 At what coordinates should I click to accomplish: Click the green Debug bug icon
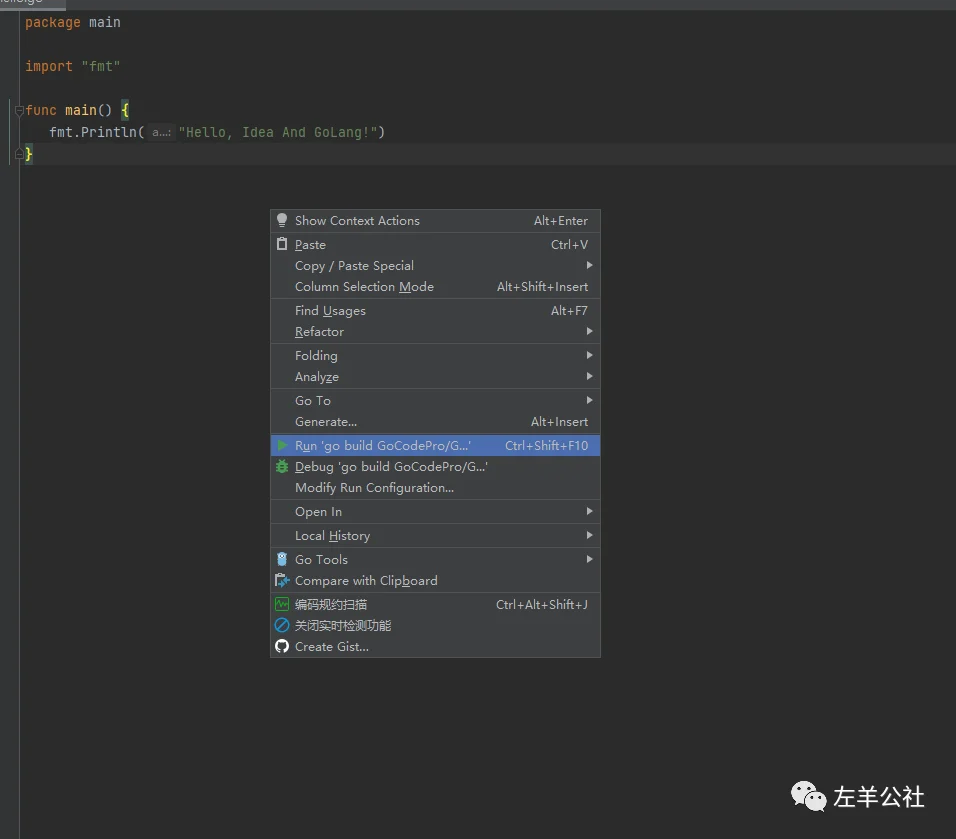(x=282, y=466)
